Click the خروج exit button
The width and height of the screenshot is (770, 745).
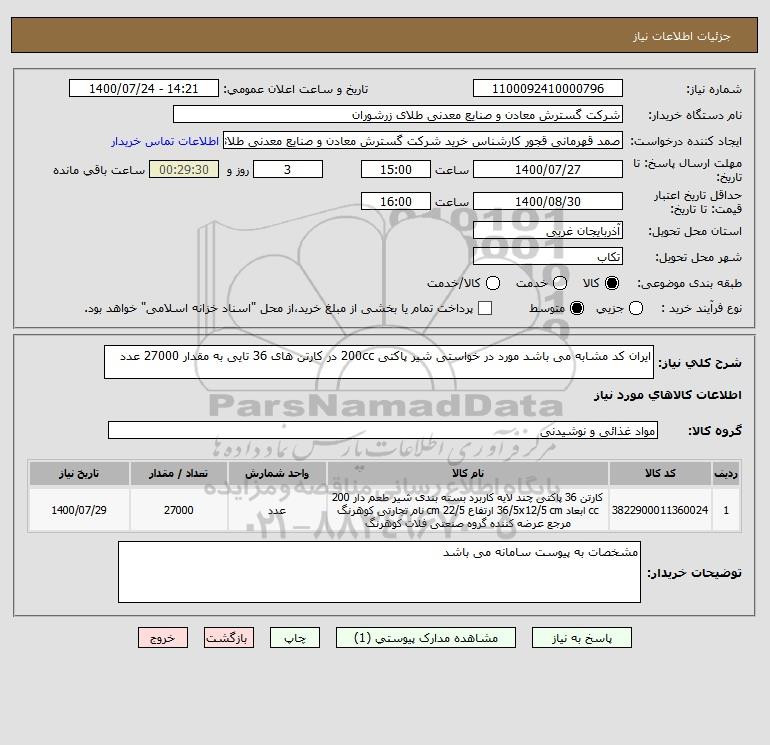click(x=163, y=638)
